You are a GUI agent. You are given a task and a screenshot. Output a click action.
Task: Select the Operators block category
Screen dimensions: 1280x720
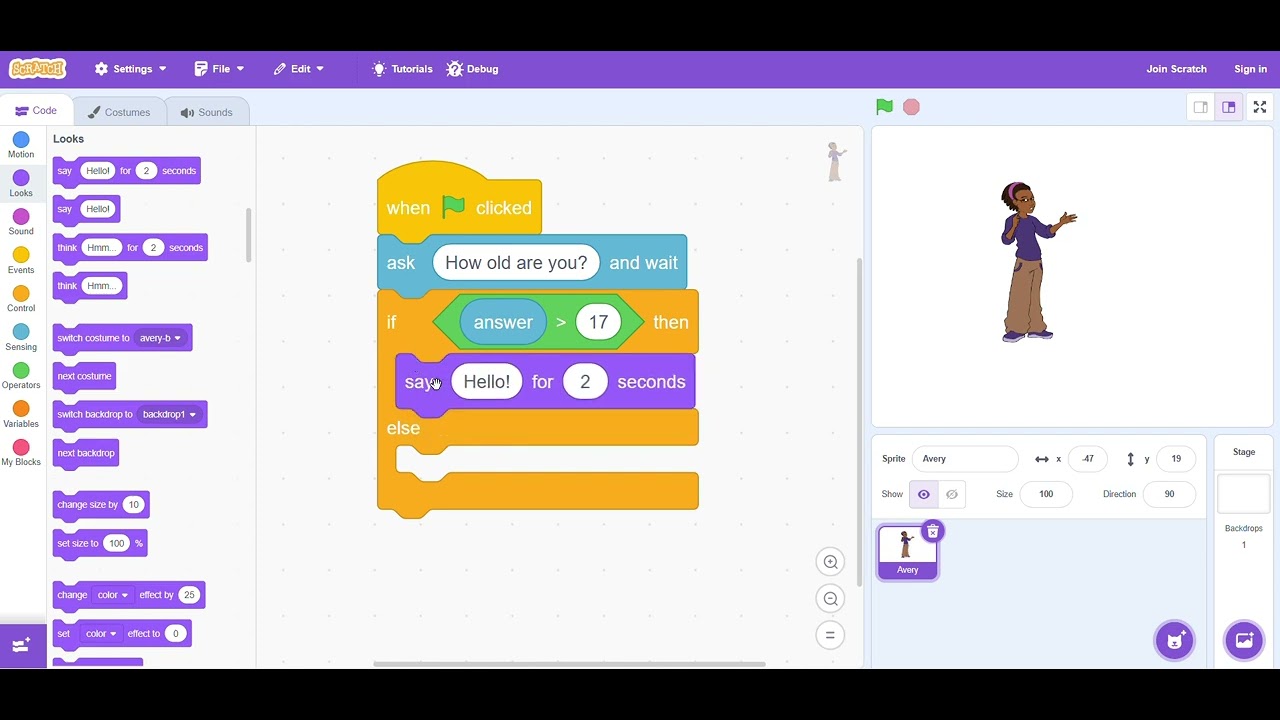(21, 376)
